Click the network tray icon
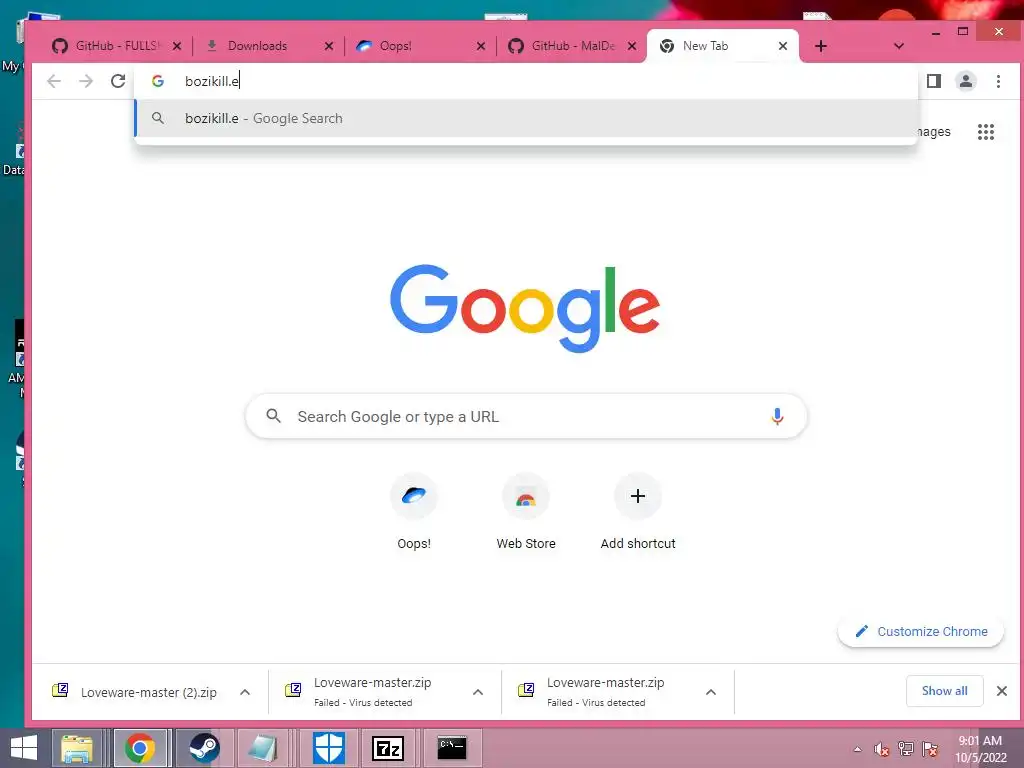 click(906, 749)
